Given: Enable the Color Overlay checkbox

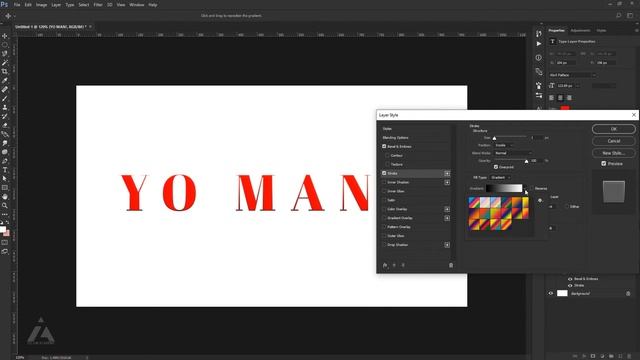Looking at the screenshot, I should point(384,209).
